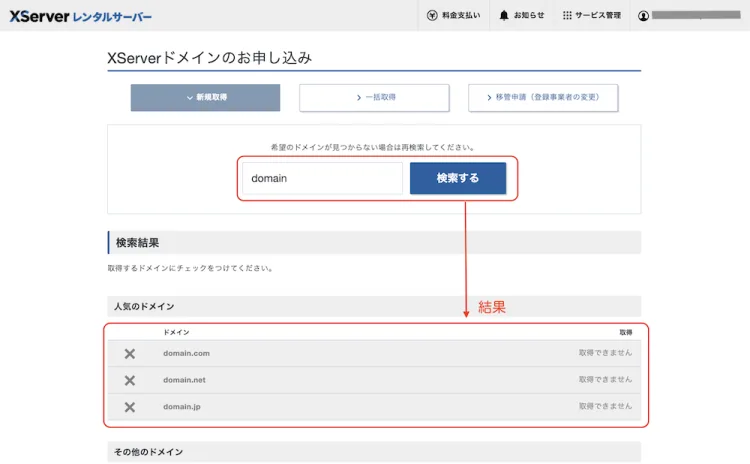Screen dimensions: 750x464
Task: Click the 希望のドメインが見つからない場合 hint text
Action: 373,147
